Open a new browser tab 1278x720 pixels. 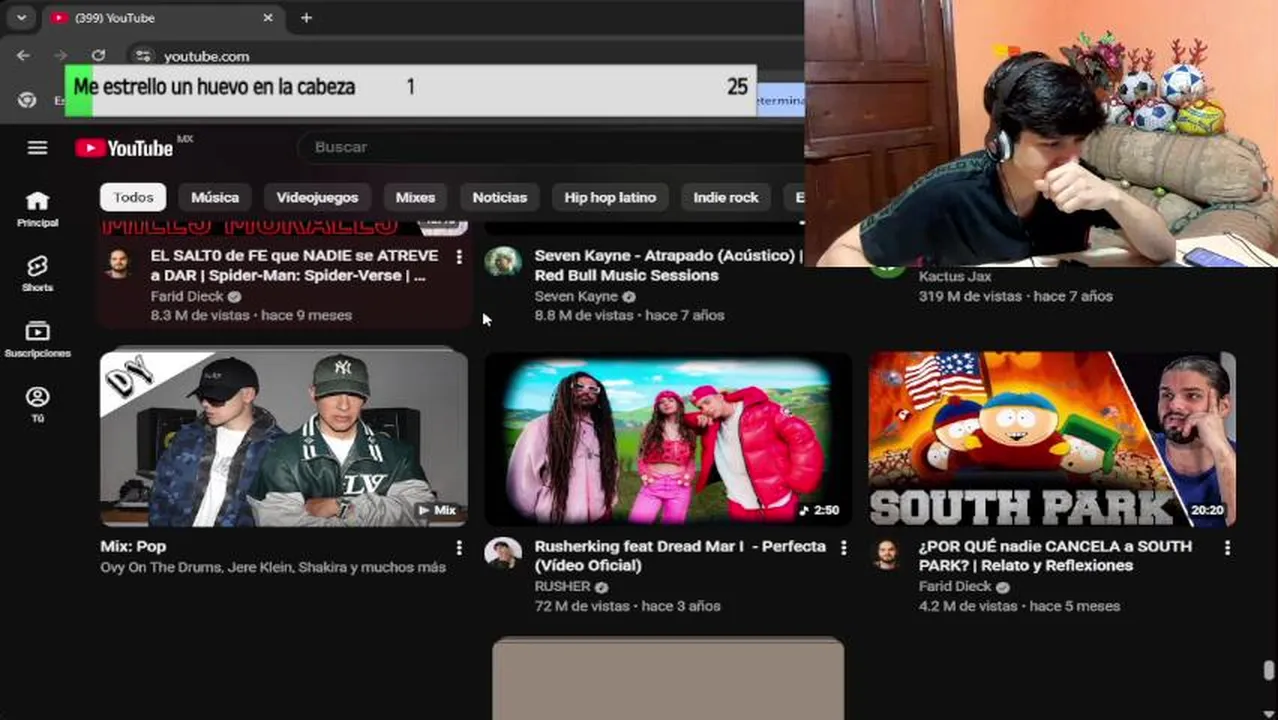pyautogui.click(x=306, y=17)
